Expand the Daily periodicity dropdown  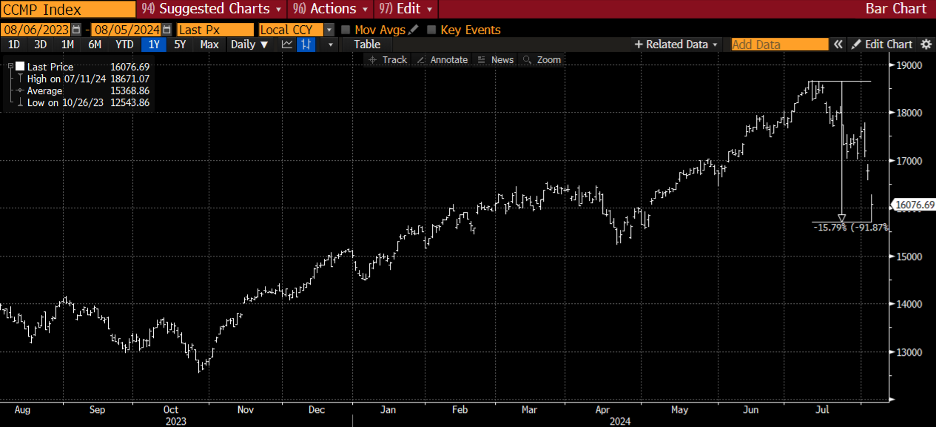pos(249,45)
